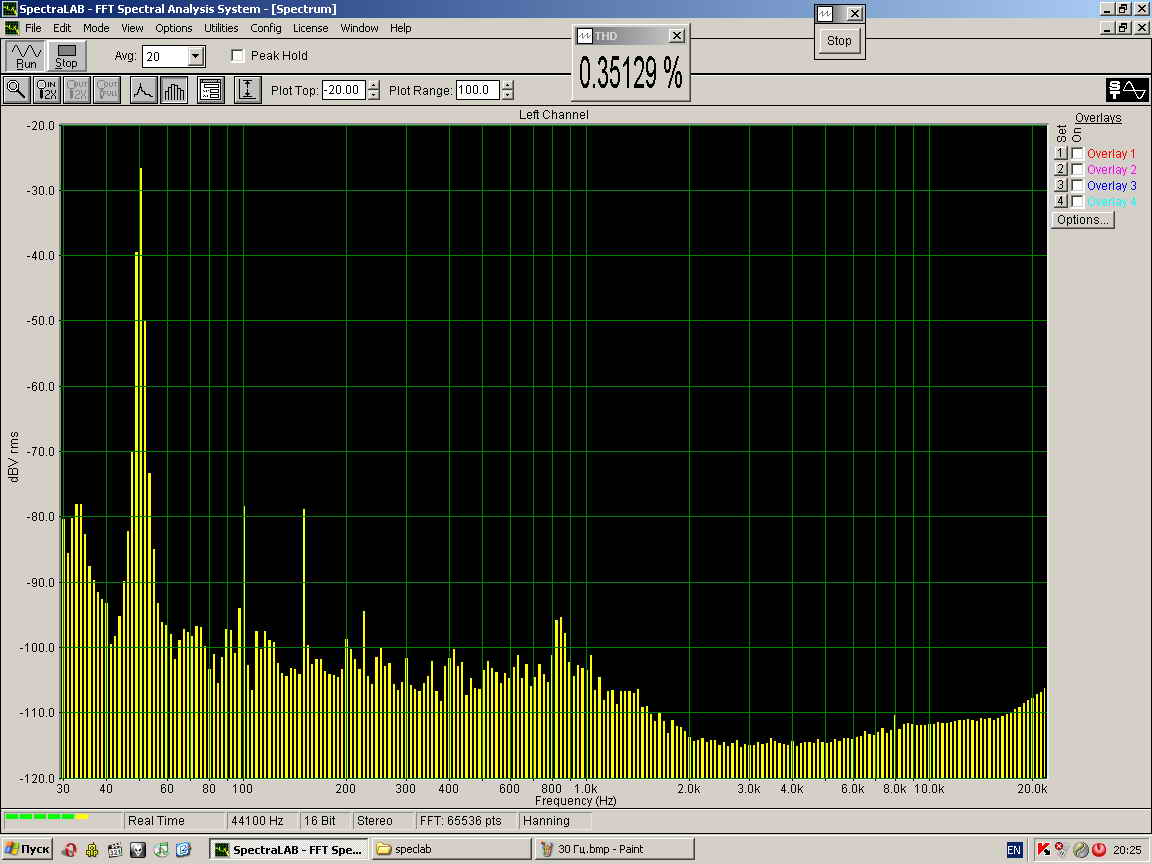Viewport: 1152px width, 864px height.
Task: Click the overlay Options... button
Action: point(1083,220)
